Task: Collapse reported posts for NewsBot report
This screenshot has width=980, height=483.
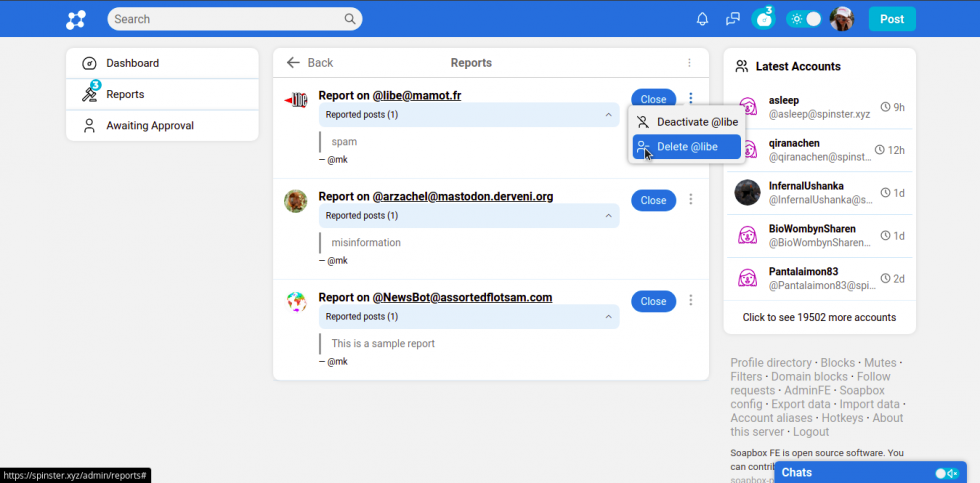Action: [x=608, y=317]
